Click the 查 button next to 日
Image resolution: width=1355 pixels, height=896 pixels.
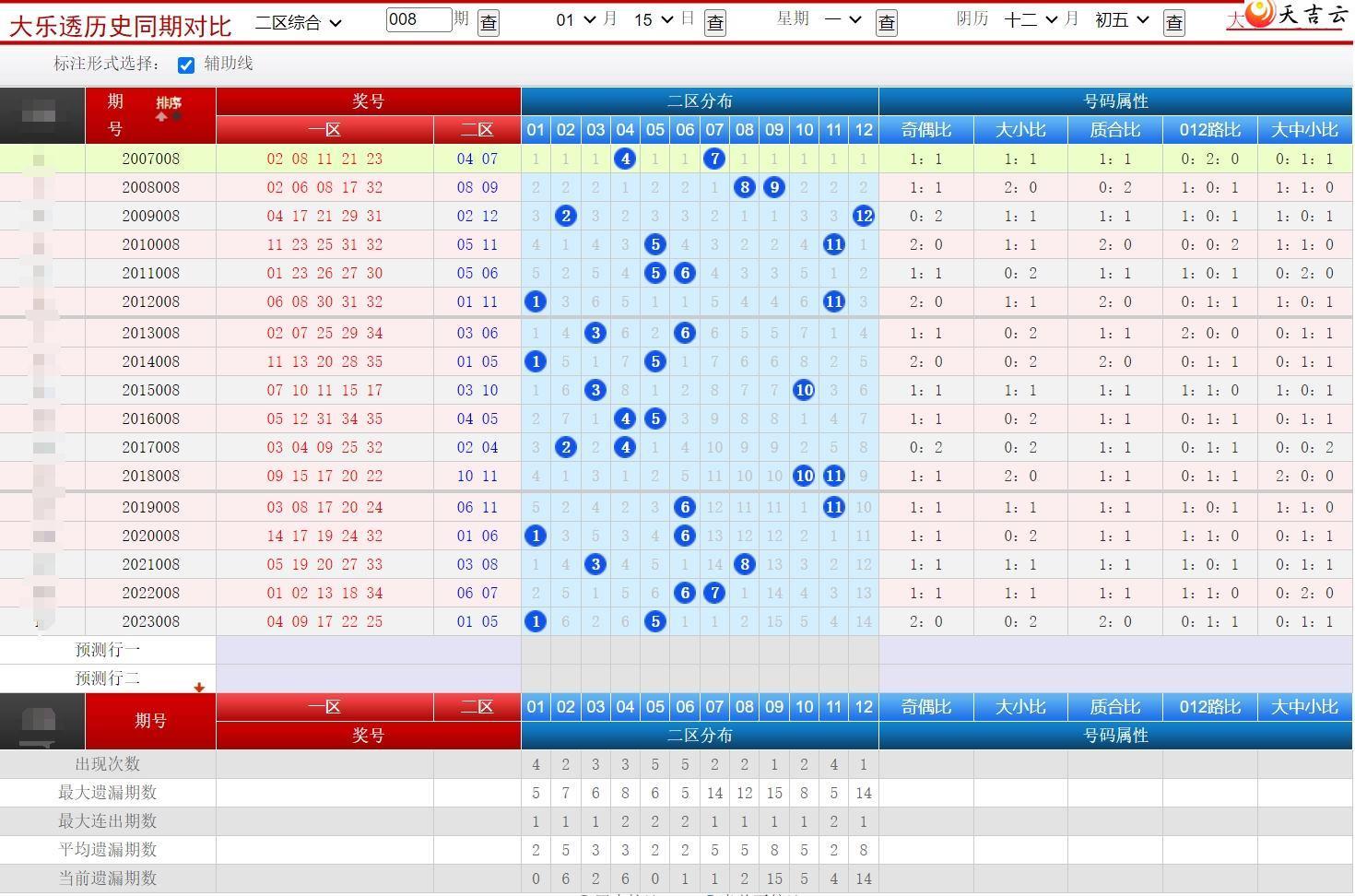(x=714, y=22)
